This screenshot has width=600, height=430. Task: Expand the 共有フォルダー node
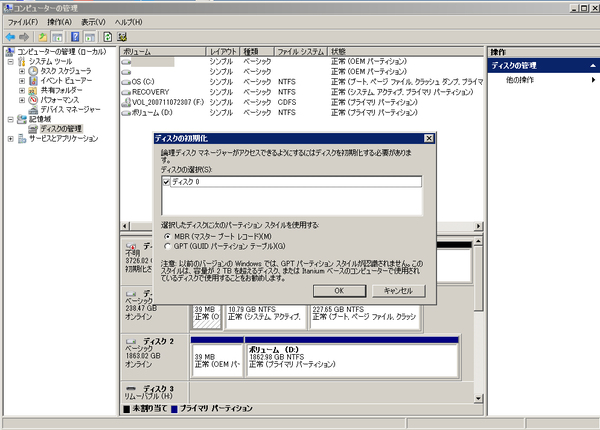(x=22, y=91)
